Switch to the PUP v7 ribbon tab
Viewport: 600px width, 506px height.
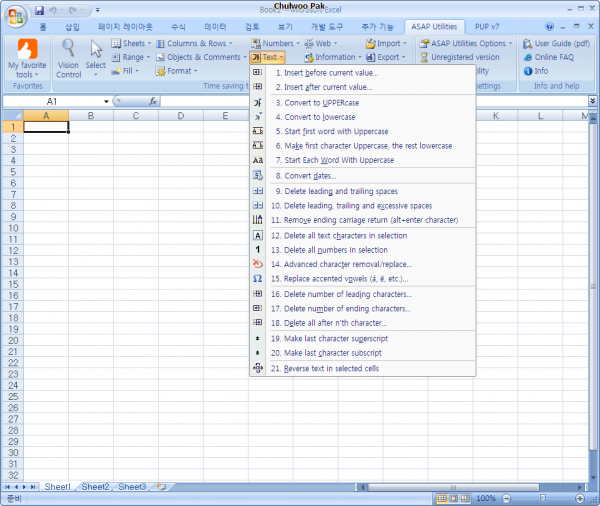point(487,27)
